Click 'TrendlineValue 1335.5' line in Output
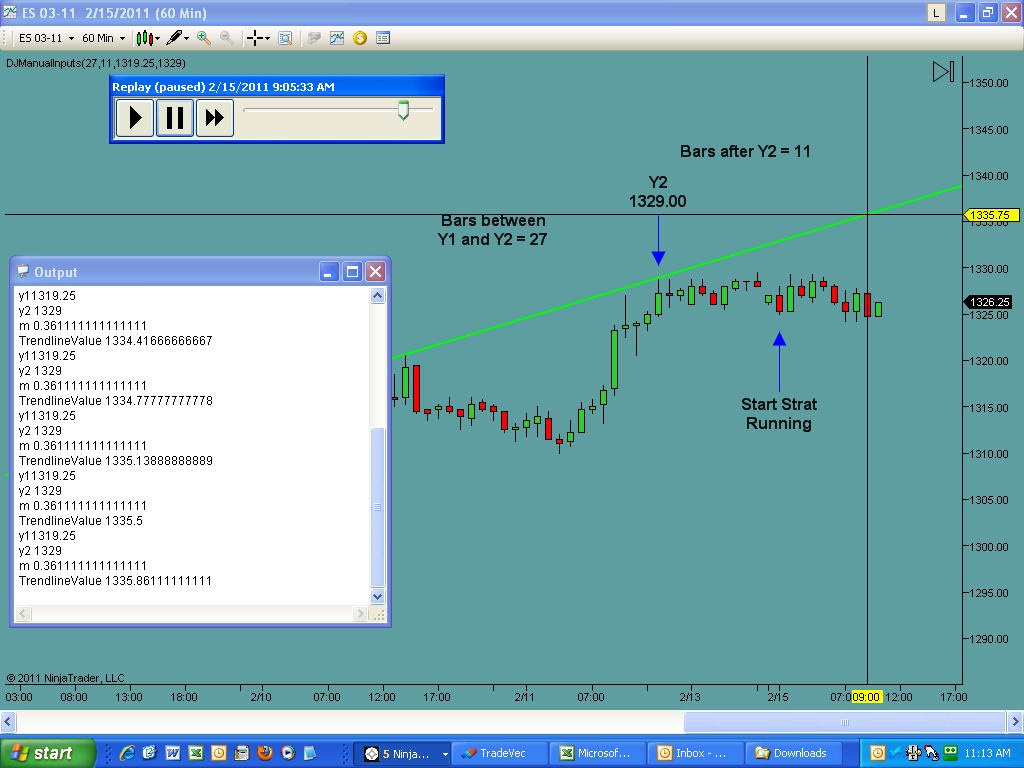Image resolution: width=1024 pixels, height=768 pixels. (81, 520)
